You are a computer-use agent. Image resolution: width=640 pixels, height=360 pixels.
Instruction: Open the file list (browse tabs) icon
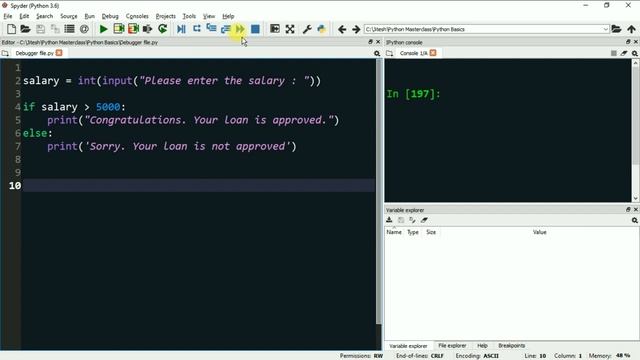[69, 29]
